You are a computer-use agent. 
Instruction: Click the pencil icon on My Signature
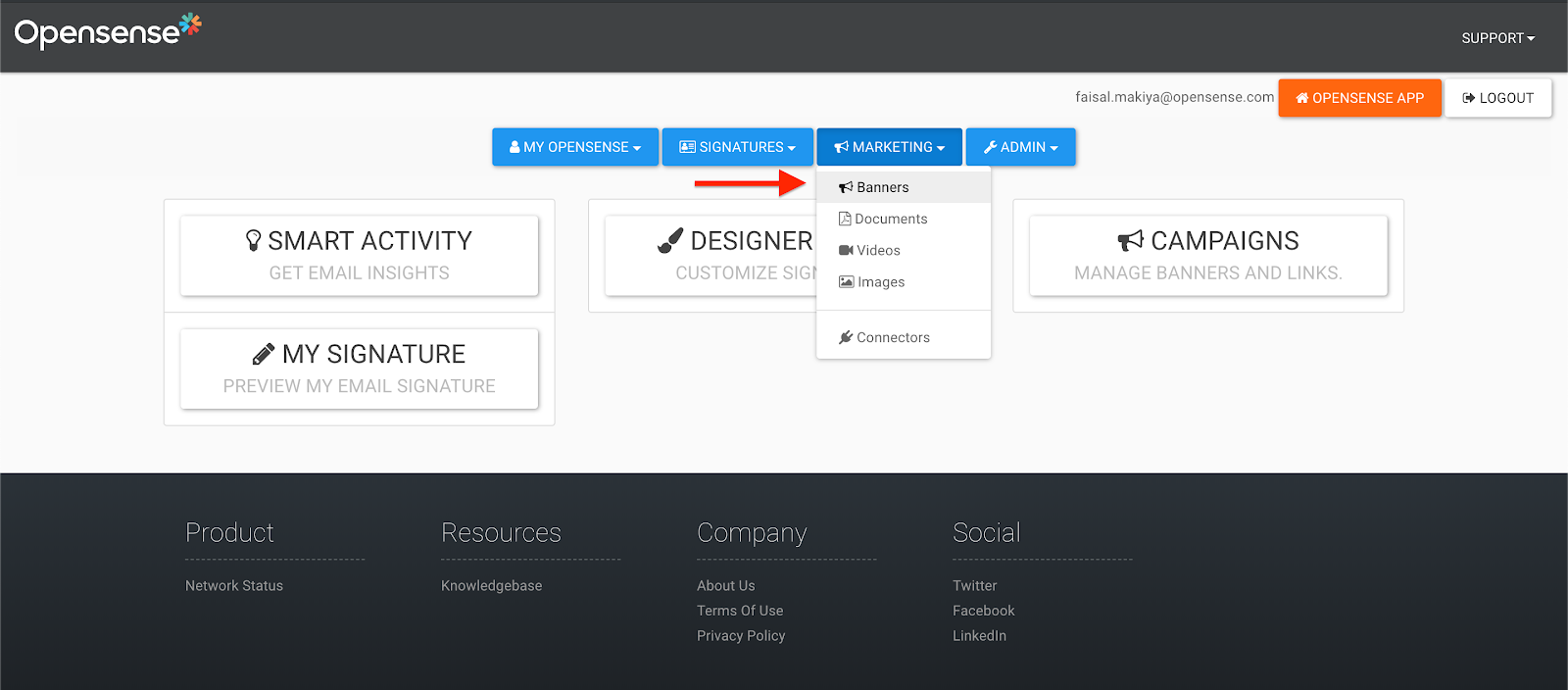click(x=264, y=354)
